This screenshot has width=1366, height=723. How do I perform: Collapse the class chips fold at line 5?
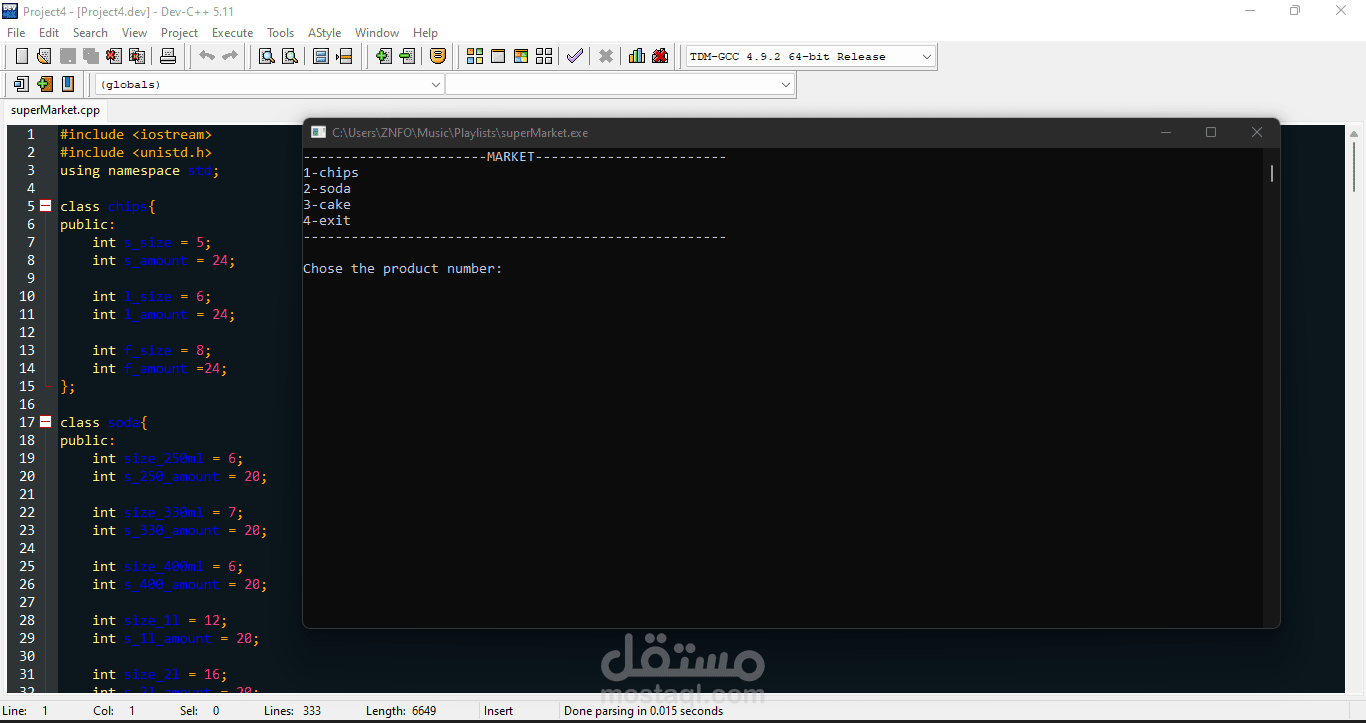[x=45, y=206]
